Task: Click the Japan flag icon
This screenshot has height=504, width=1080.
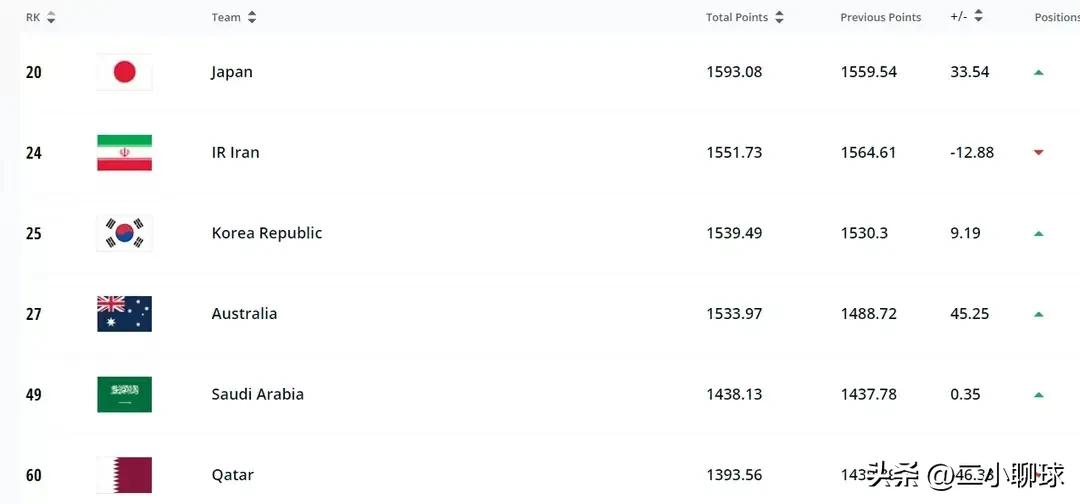Action: [124, 72]
